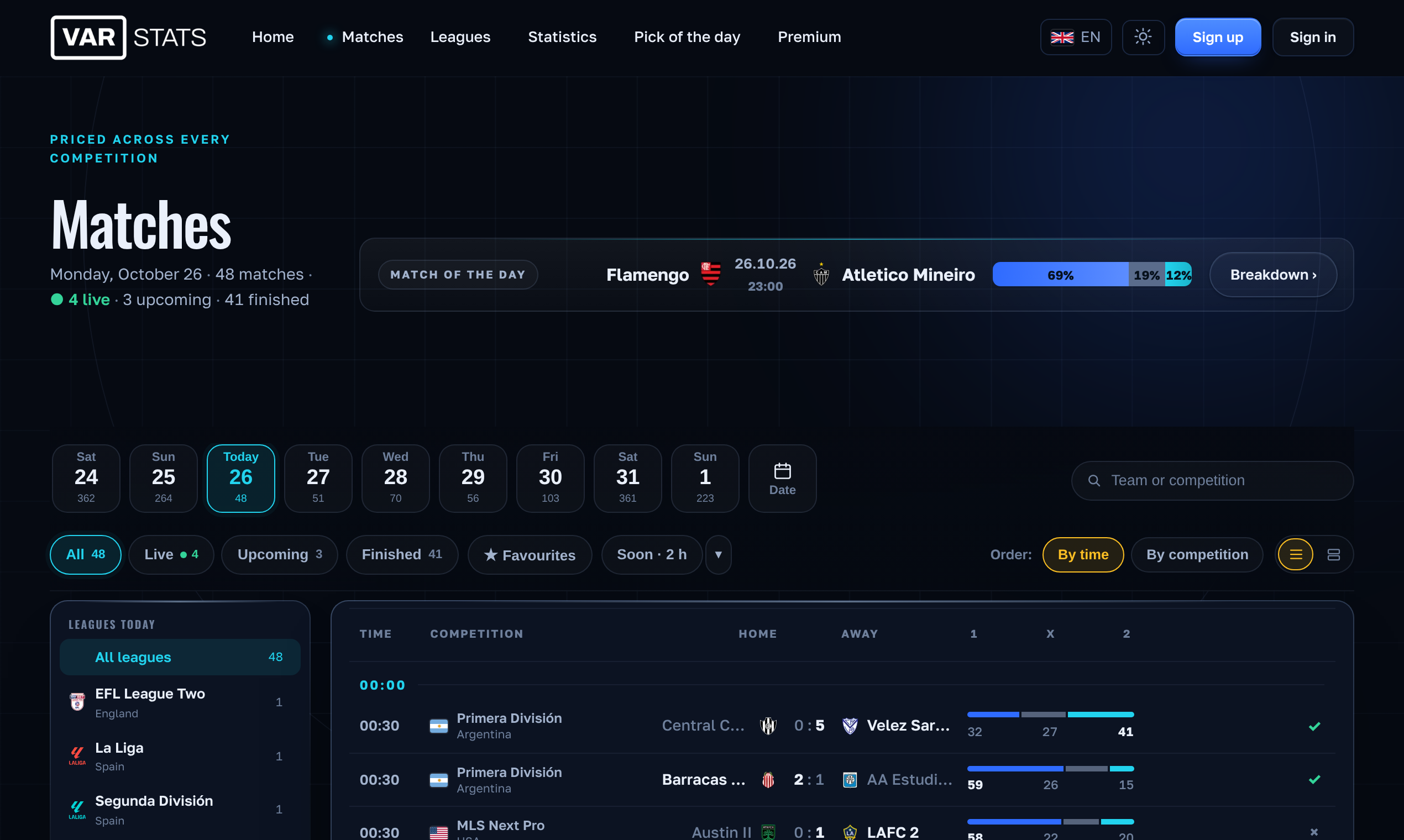Filter by Upcoming matches
The width and height of the screenshot is (1404, 840).
(279, 555)
